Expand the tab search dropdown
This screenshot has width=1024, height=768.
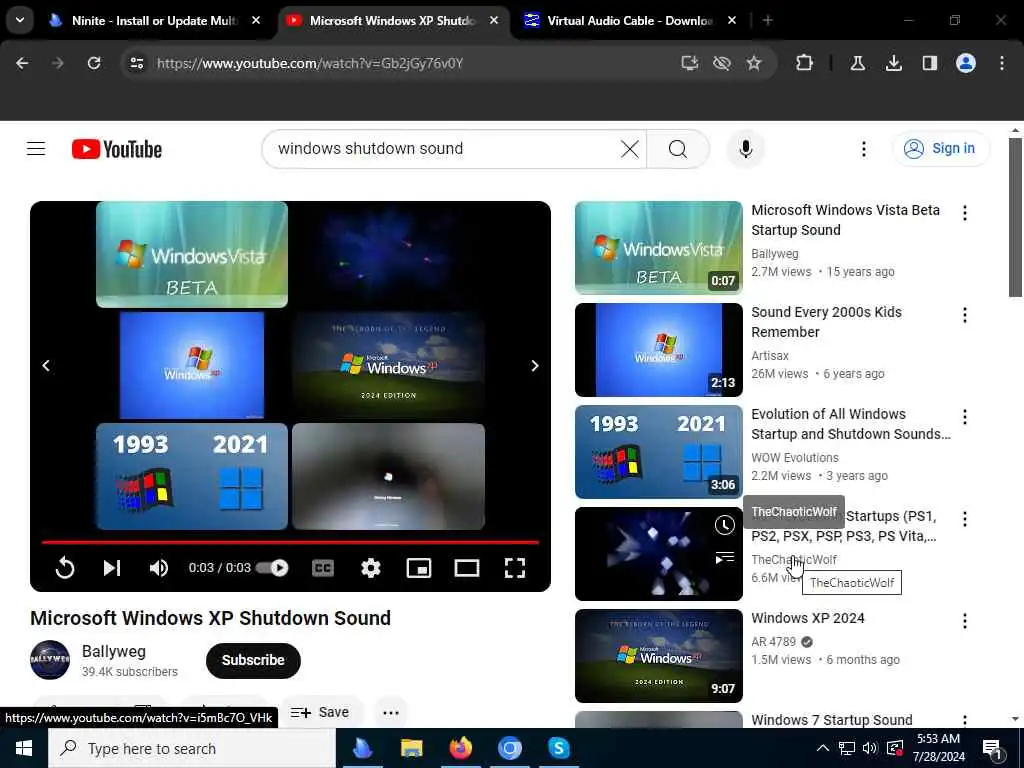20,20
